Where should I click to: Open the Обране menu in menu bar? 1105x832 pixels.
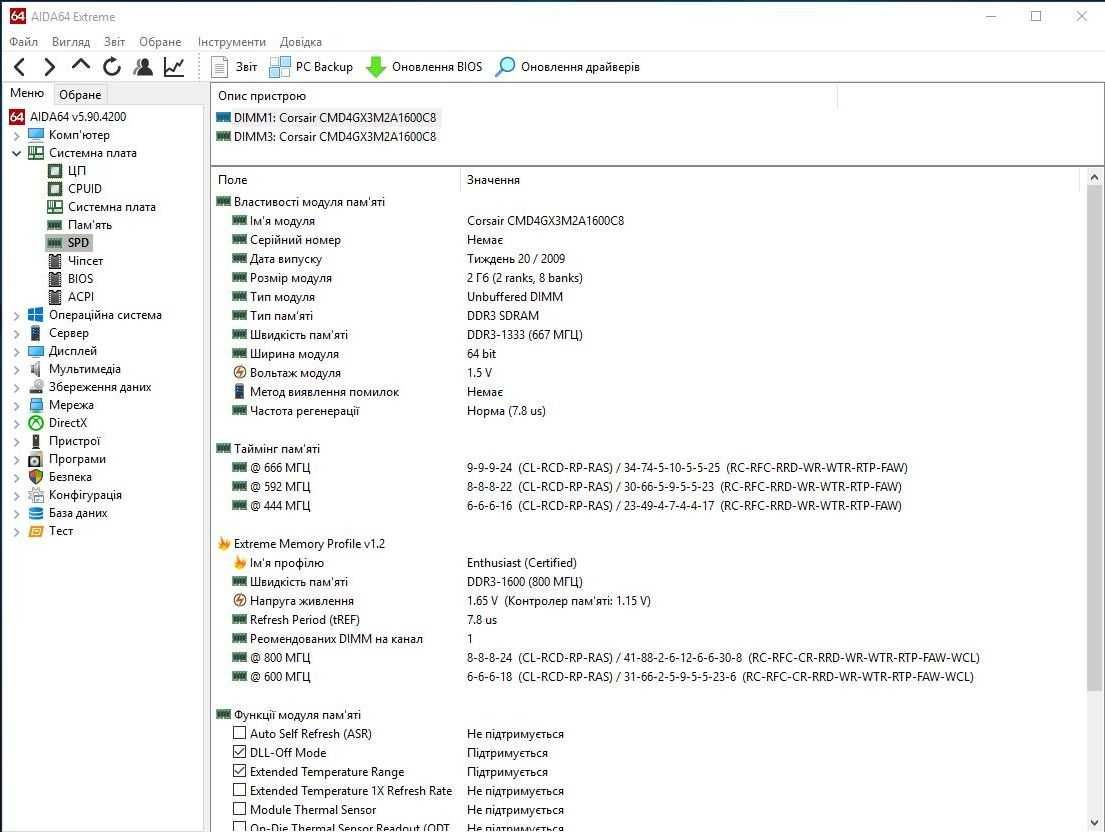160,42
